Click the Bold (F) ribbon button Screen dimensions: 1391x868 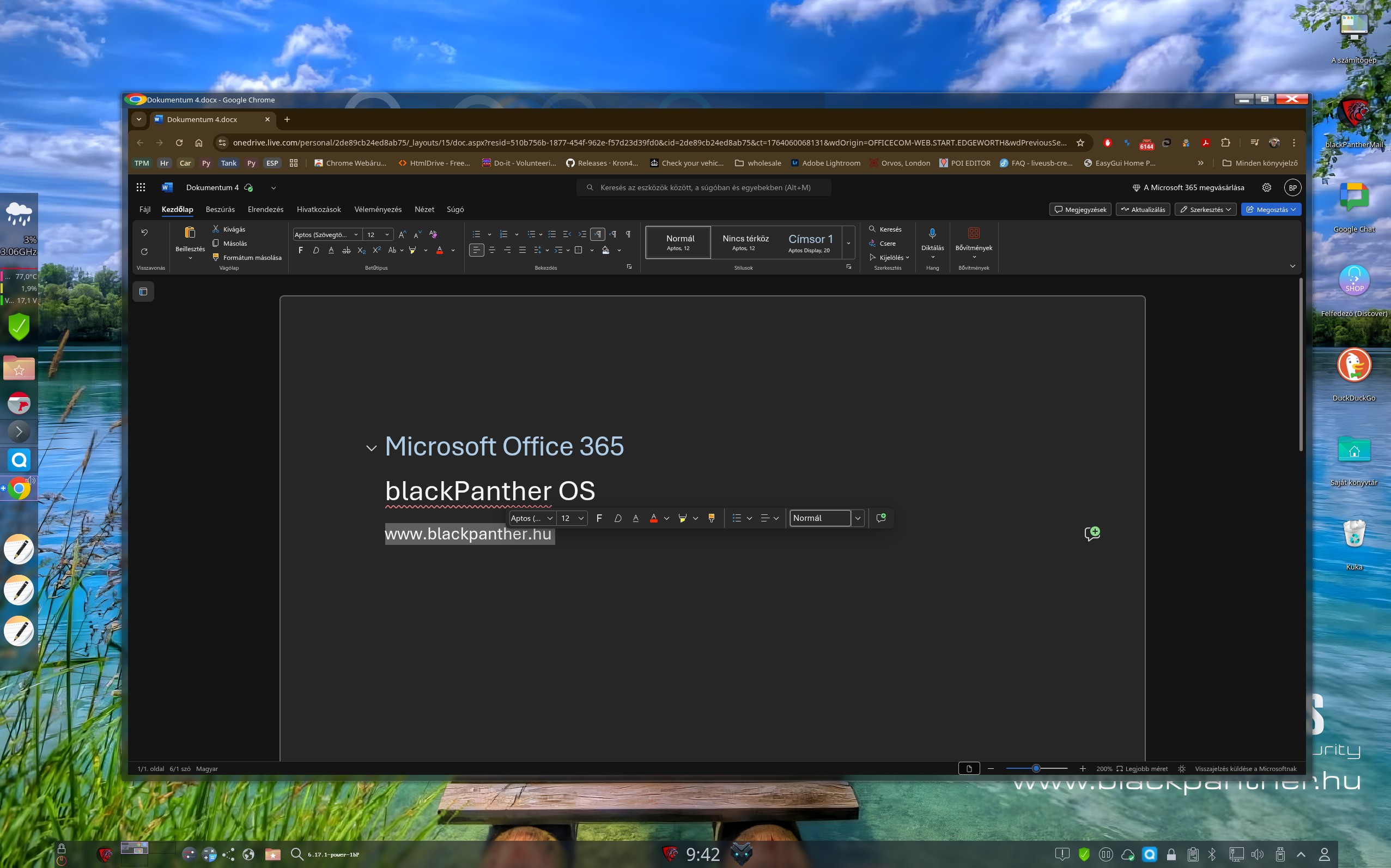tap(300, 250)
